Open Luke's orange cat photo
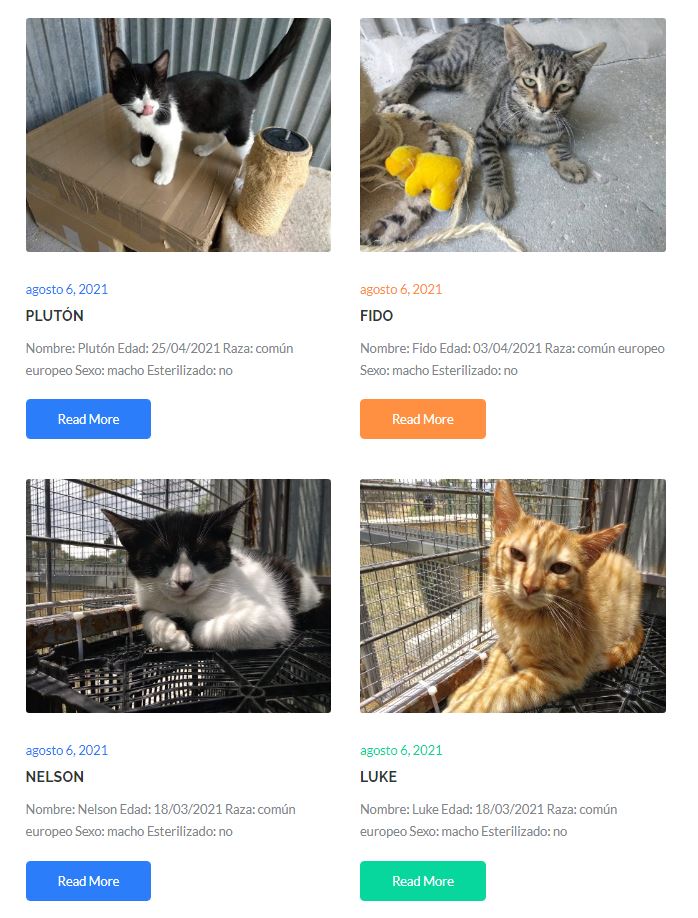The width and height of the screenshot is (698, 918). point(512,596)
